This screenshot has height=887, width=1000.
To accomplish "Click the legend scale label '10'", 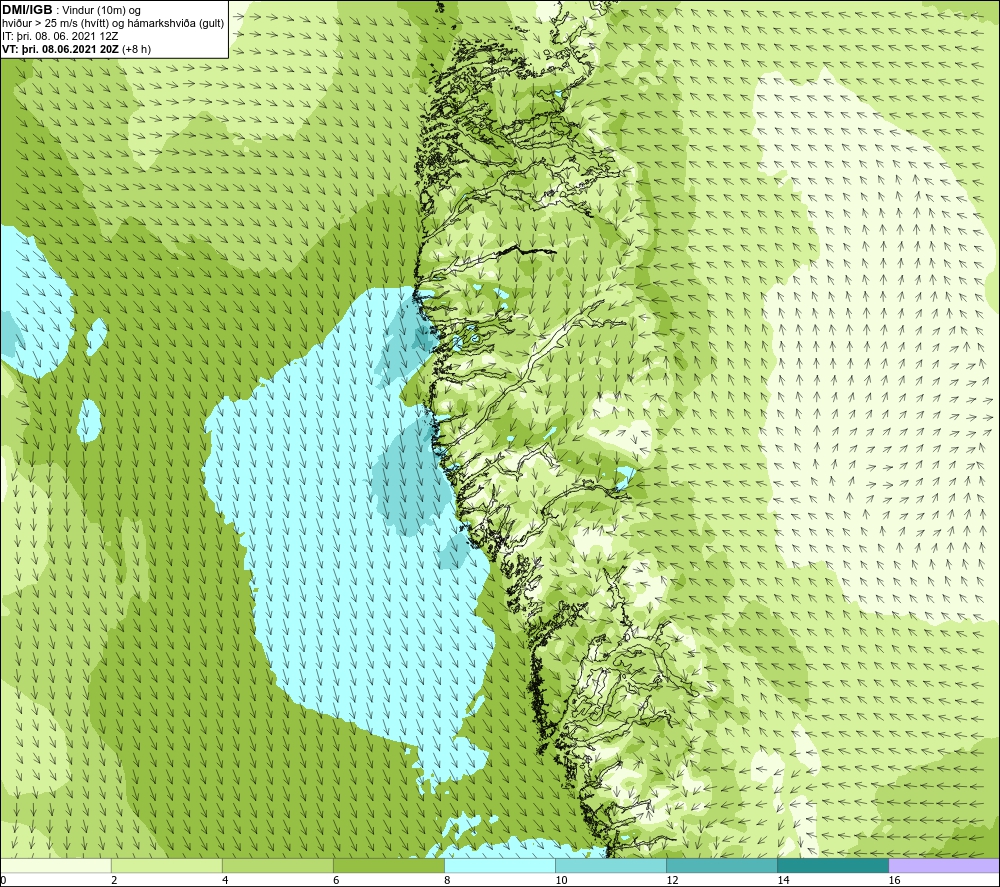I will pyautogui.click(x=561, y=880).
